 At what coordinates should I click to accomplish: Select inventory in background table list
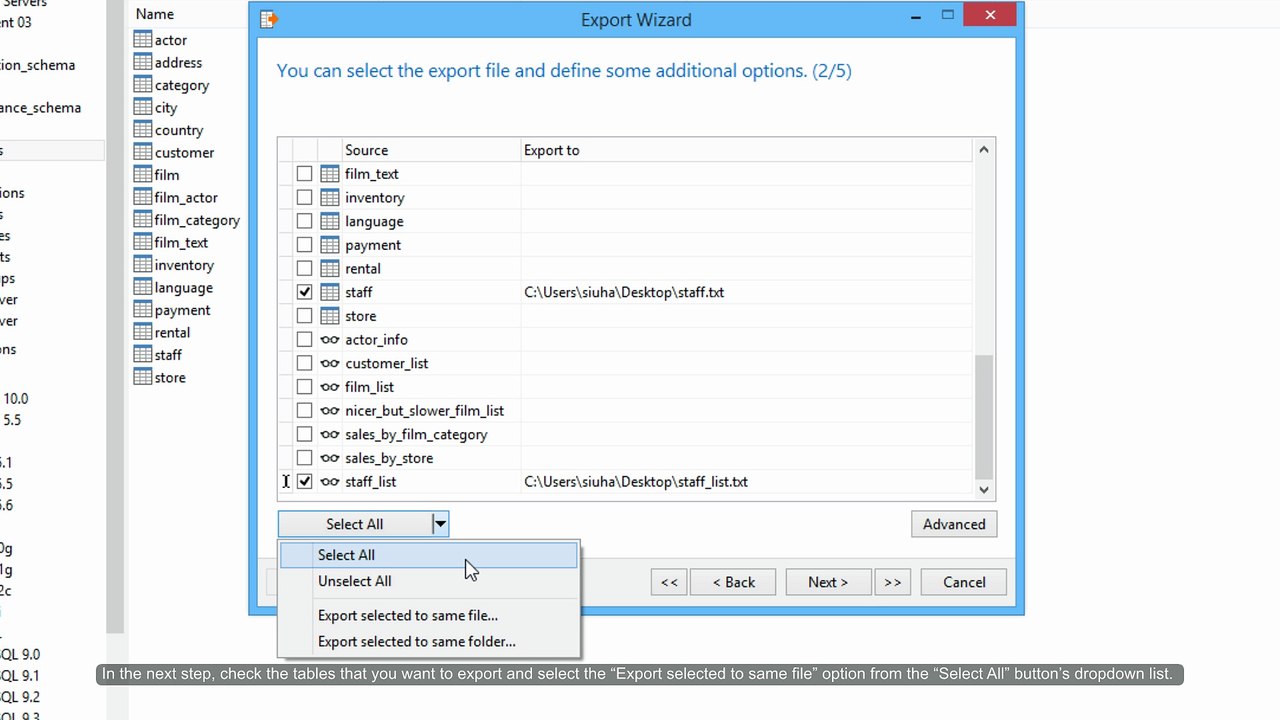point(184,265)
